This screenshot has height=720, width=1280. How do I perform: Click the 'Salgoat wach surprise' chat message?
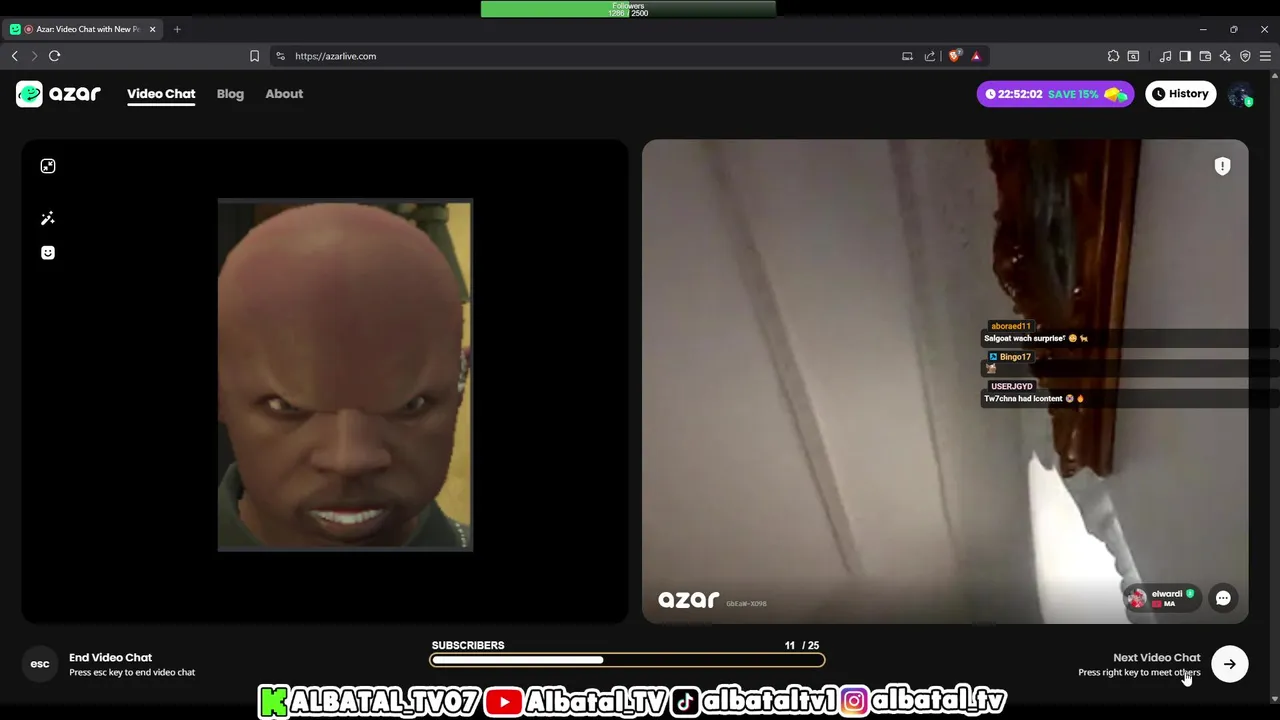click(1024, 338)
